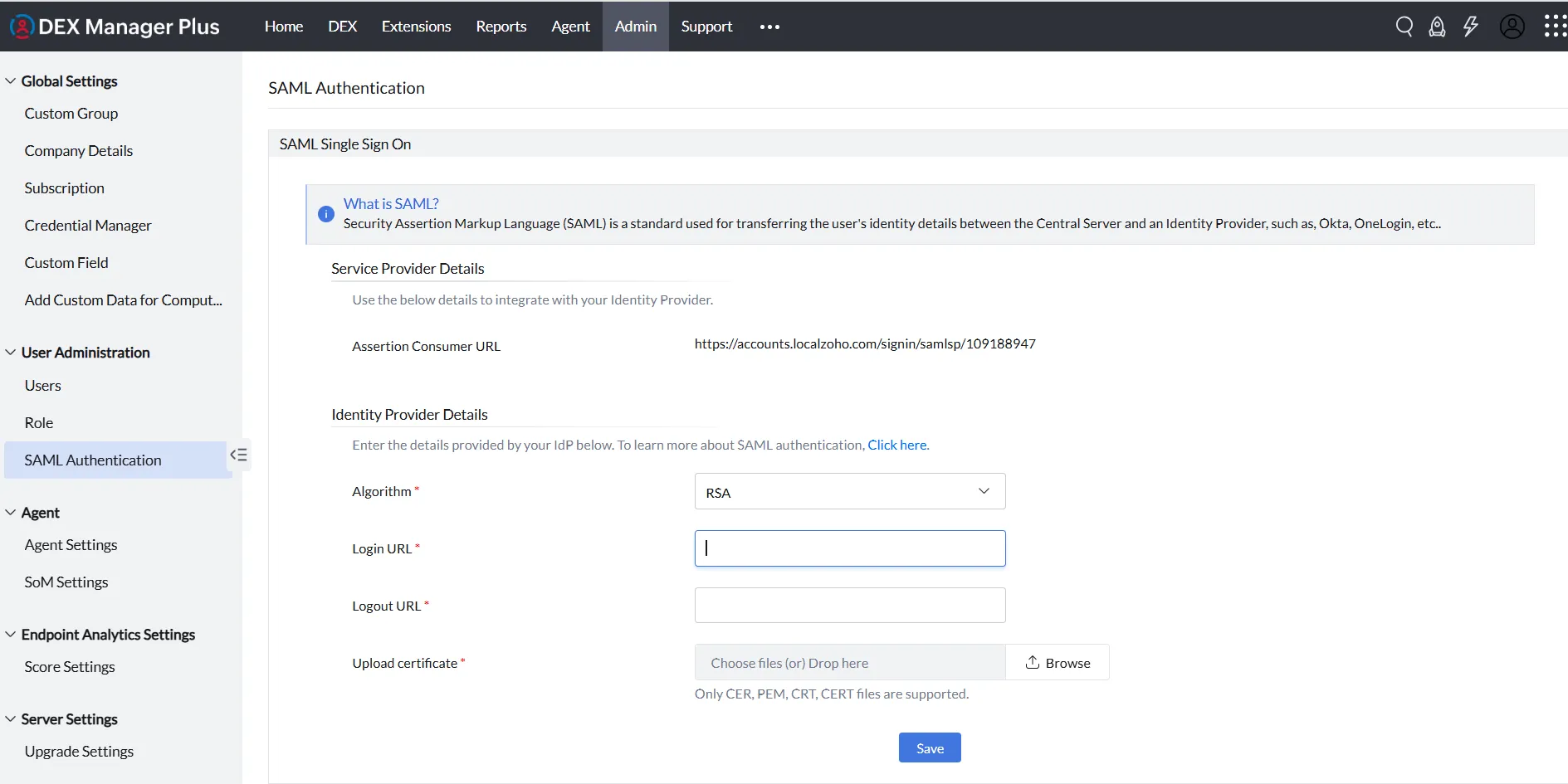Open the rocket quick-launch icon
This screenshot has width=1568, height=784.
pyautogui.click(x=1437, y=27)
